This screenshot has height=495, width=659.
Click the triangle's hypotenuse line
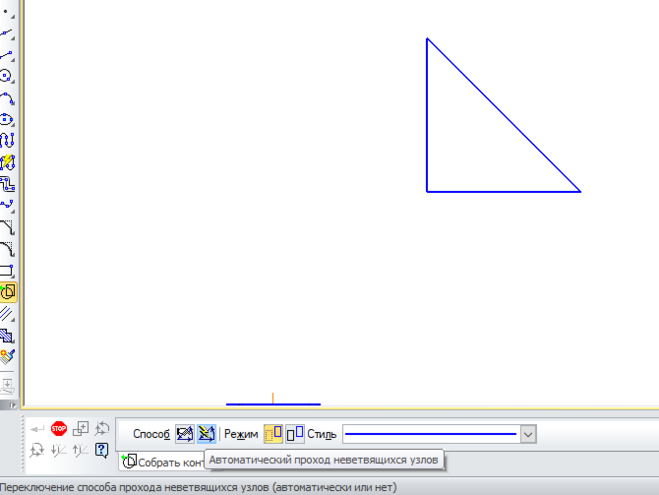tap(503, 115)
